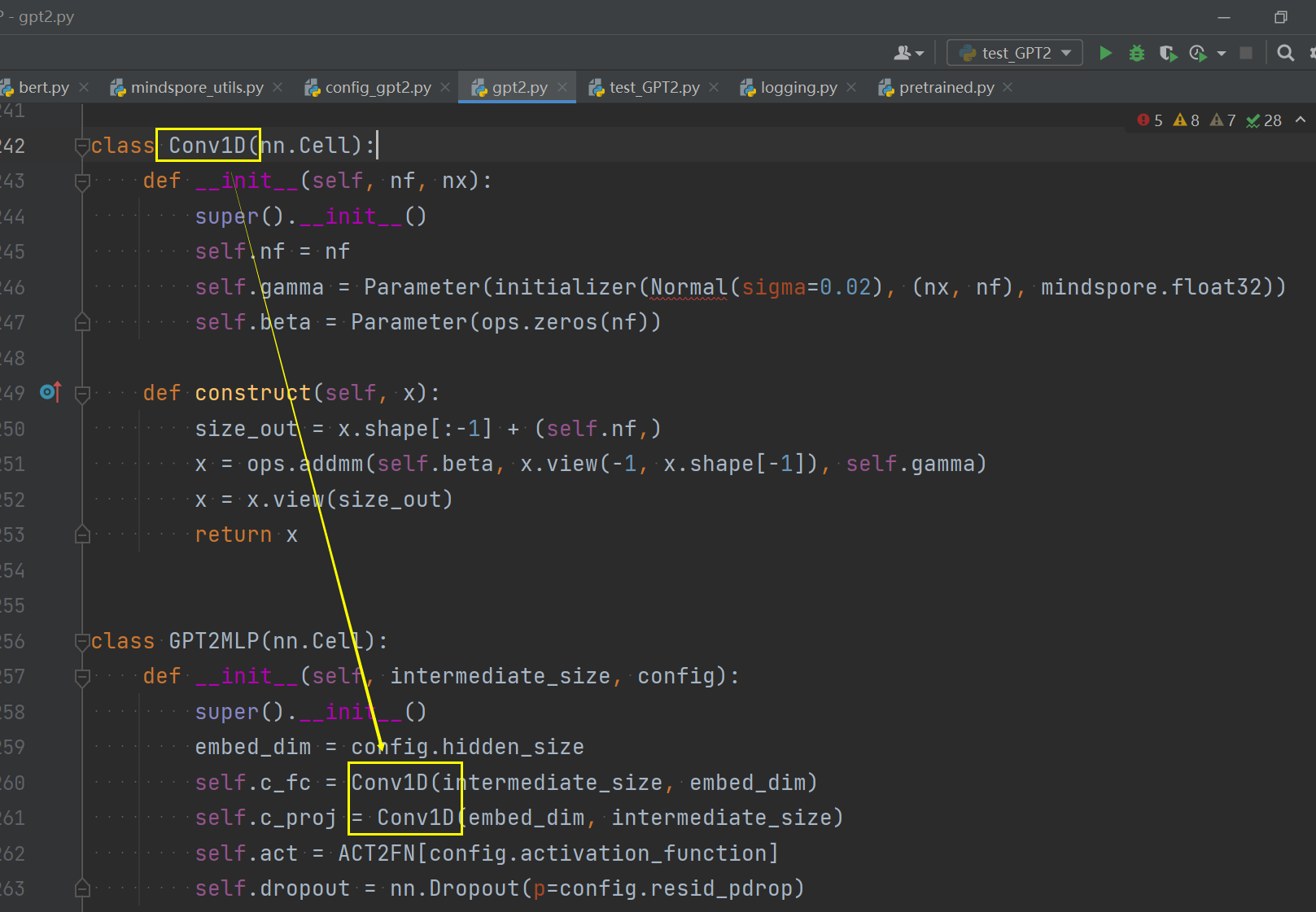Viewport: 1316px width, 912px height.
Task: Close the logging.py tab
Action: (x=851, y=87)
